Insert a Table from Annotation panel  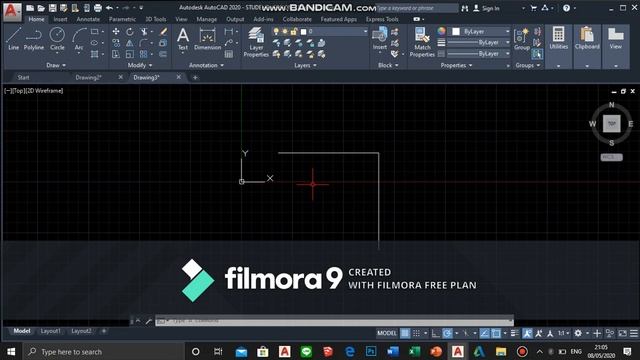229,54
